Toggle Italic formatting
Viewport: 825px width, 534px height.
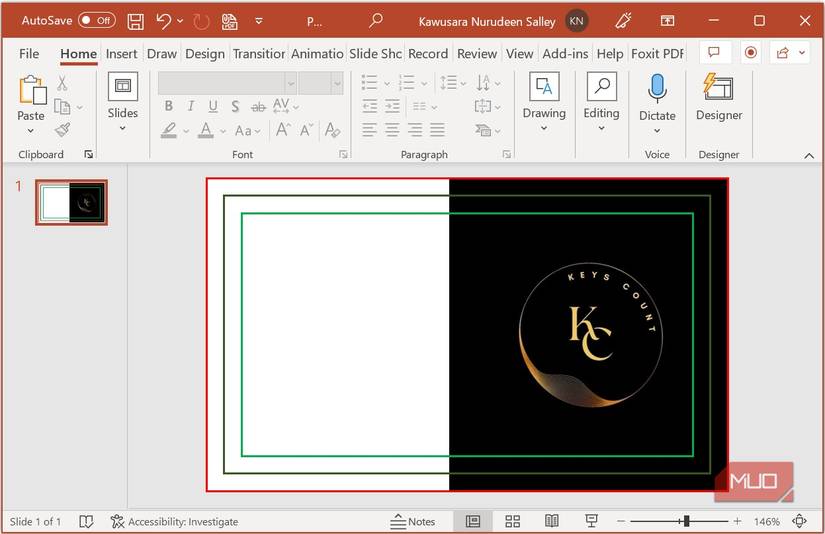point(191,106)
